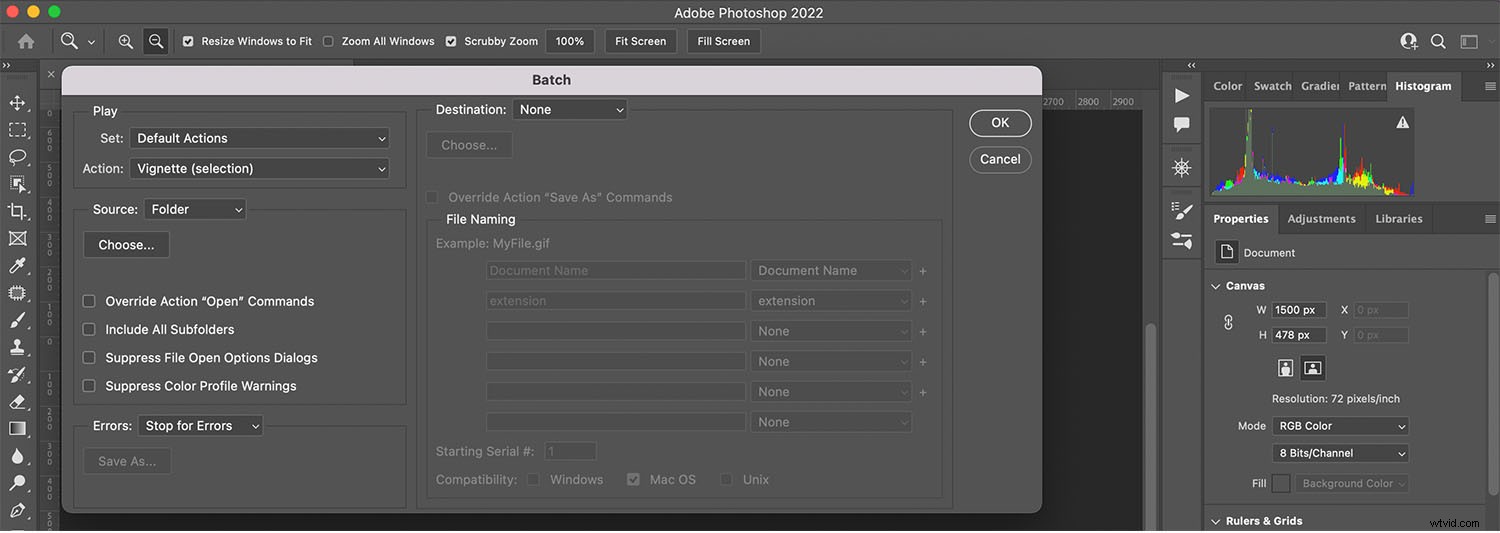1500x533 pixels.
Task: Switch to the Gradients tab
Action: click(1319, 86)
